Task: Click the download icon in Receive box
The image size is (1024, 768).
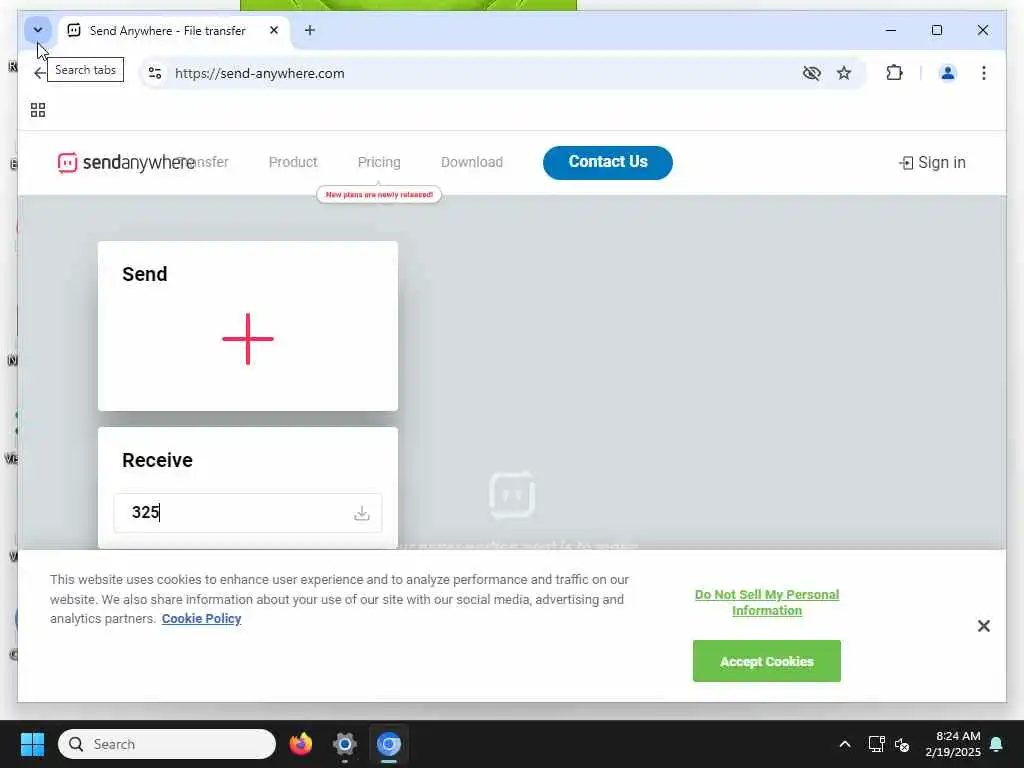Action: point(361,513)
